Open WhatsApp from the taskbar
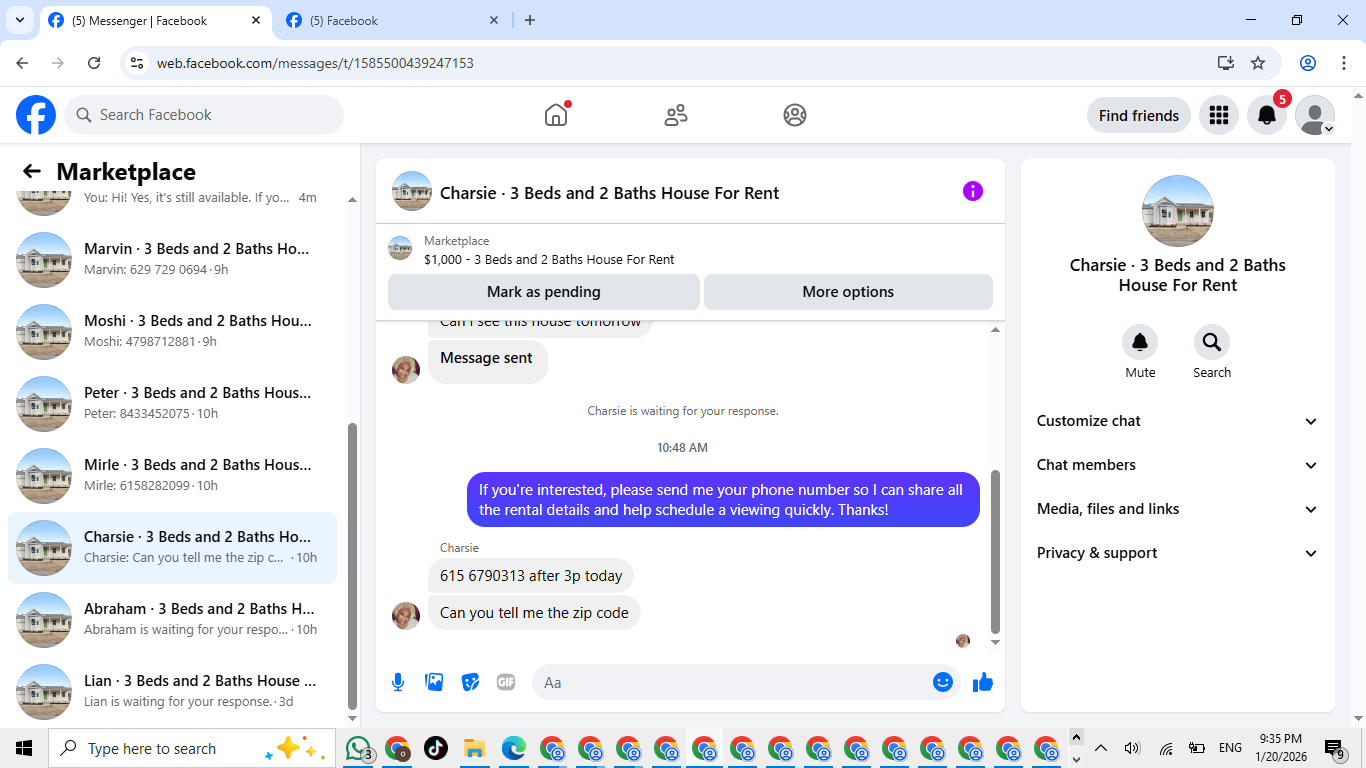This screenshot has height=768, width=1366. coord(358,748)
